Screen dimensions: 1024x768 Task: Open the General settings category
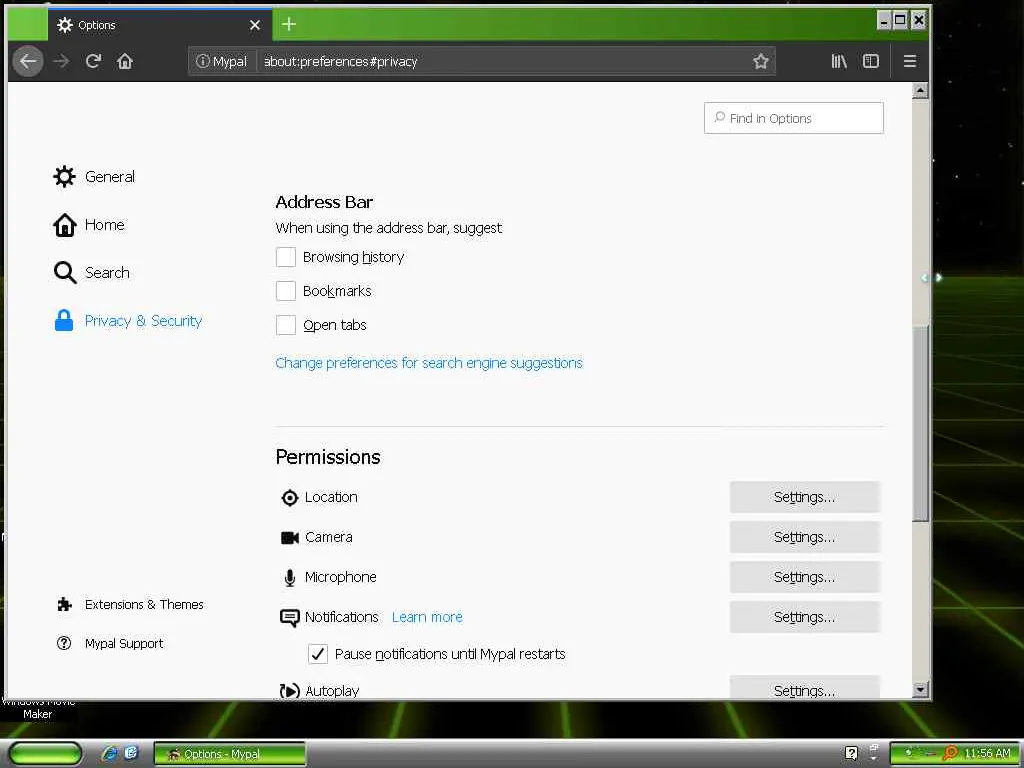coord(94,176)
